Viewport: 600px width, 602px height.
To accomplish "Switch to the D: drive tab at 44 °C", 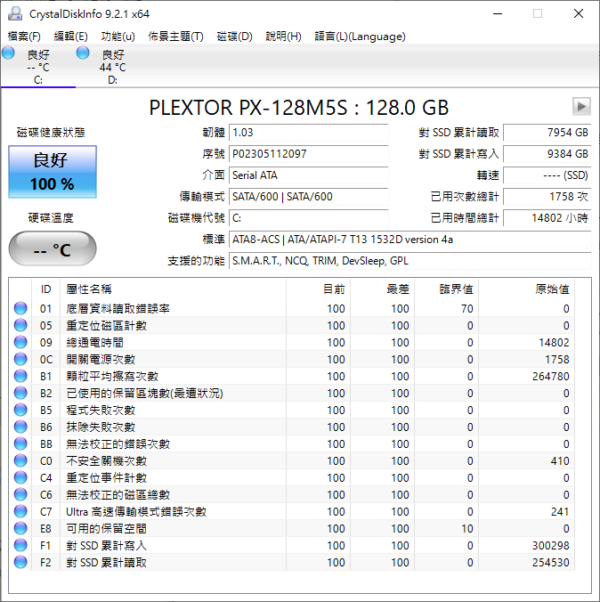I will click(112, 66).
